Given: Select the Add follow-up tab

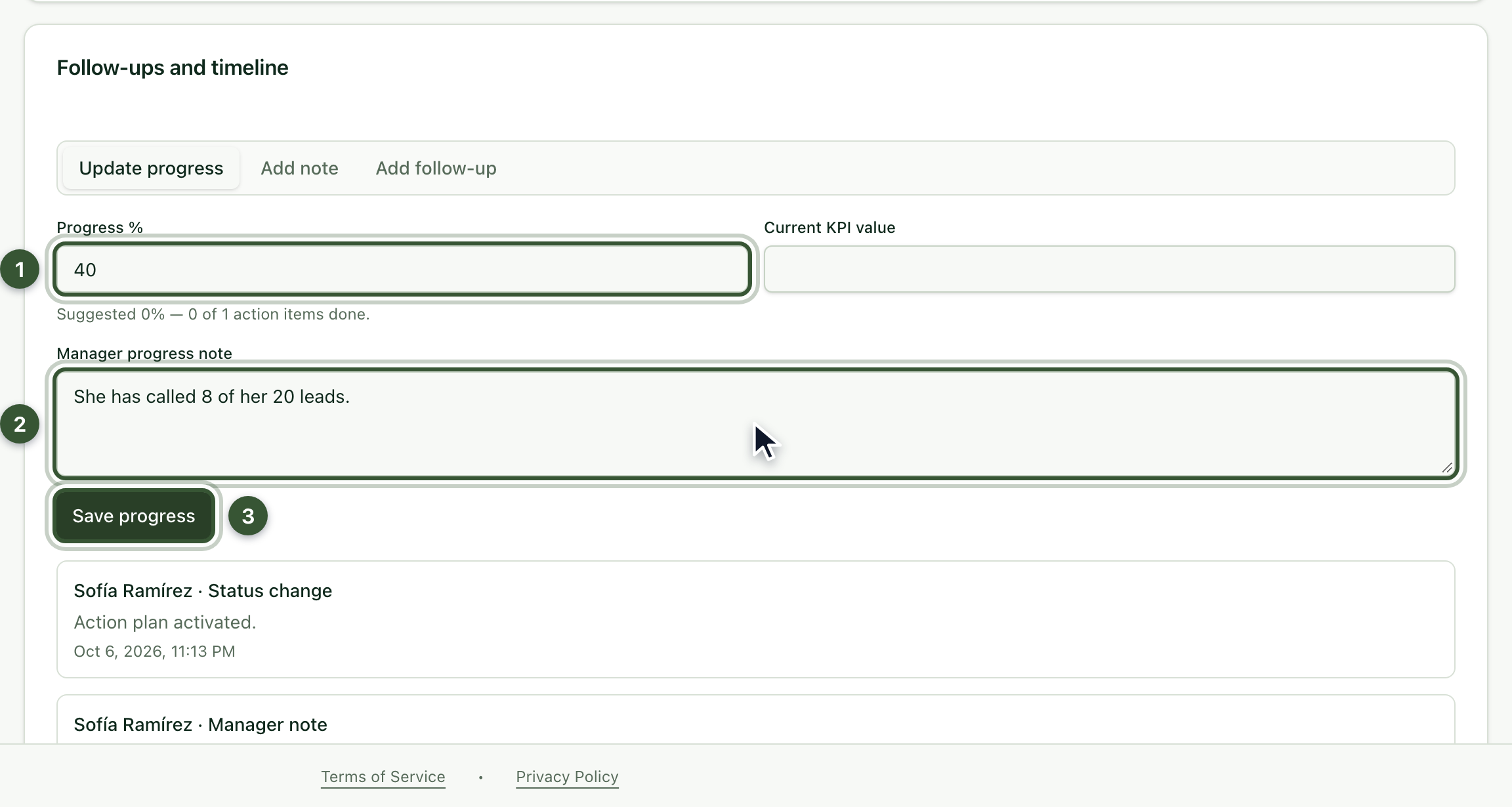Looking at the screenshot, I should (436, 168).
